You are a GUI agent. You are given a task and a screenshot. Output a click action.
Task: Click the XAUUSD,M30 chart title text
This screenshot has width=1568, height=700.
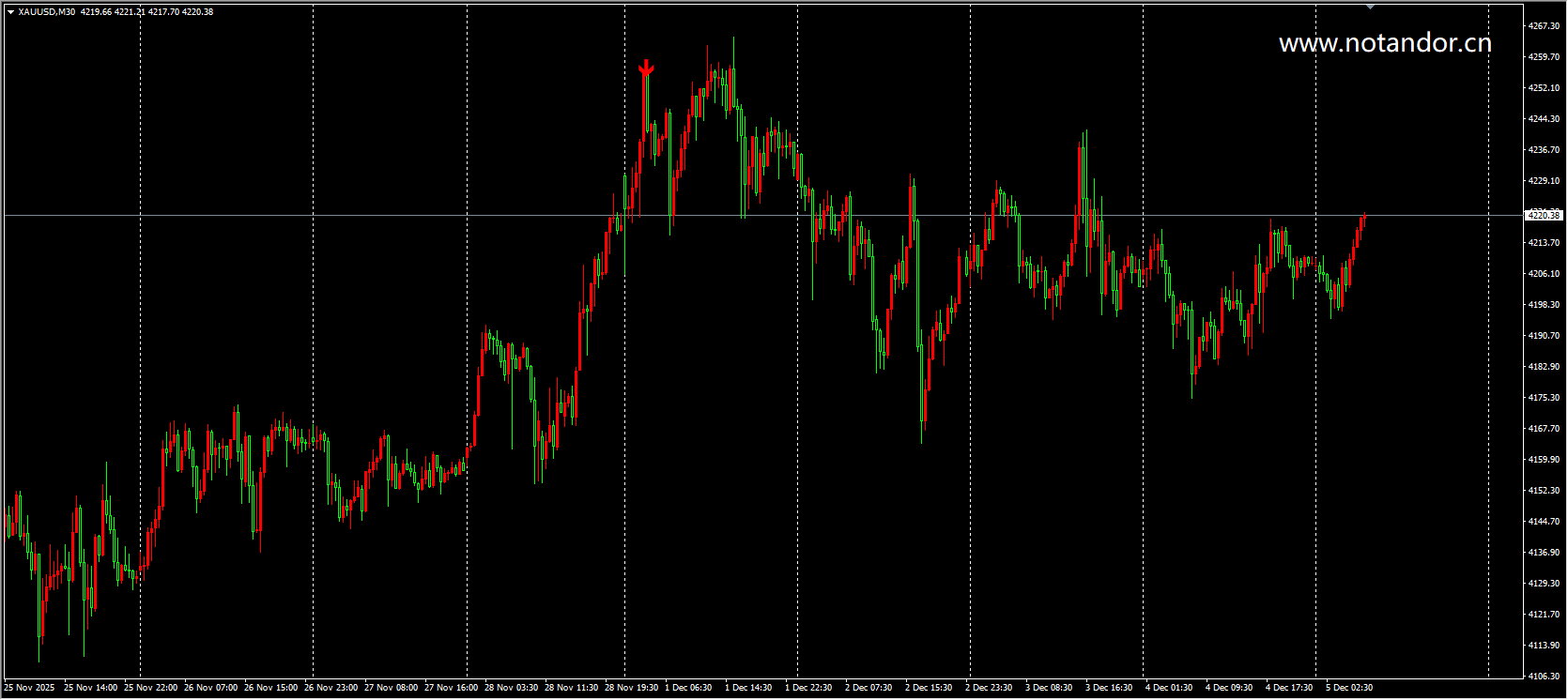click(x=47, y=12)
